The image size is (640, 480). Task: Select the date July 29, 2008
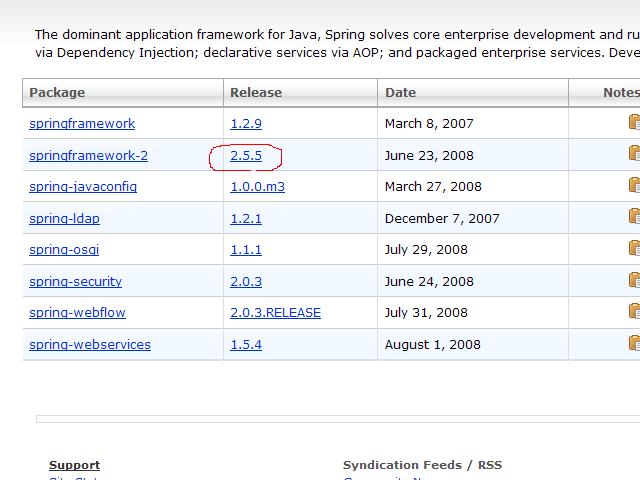click(426, 250)
